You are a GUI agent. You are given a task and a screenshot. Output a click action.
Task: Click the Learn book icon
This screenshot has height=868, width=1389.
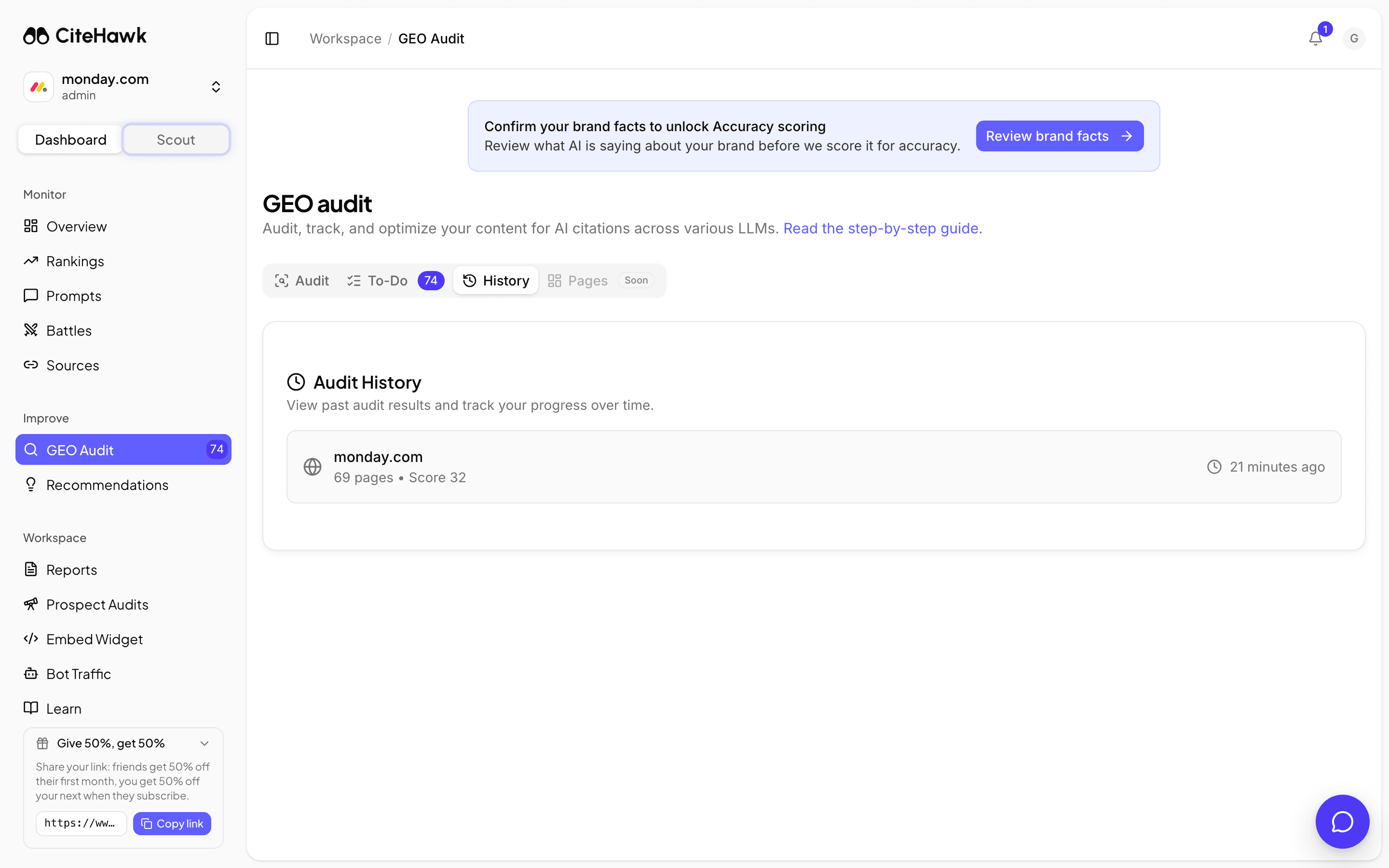coord(31,708)
